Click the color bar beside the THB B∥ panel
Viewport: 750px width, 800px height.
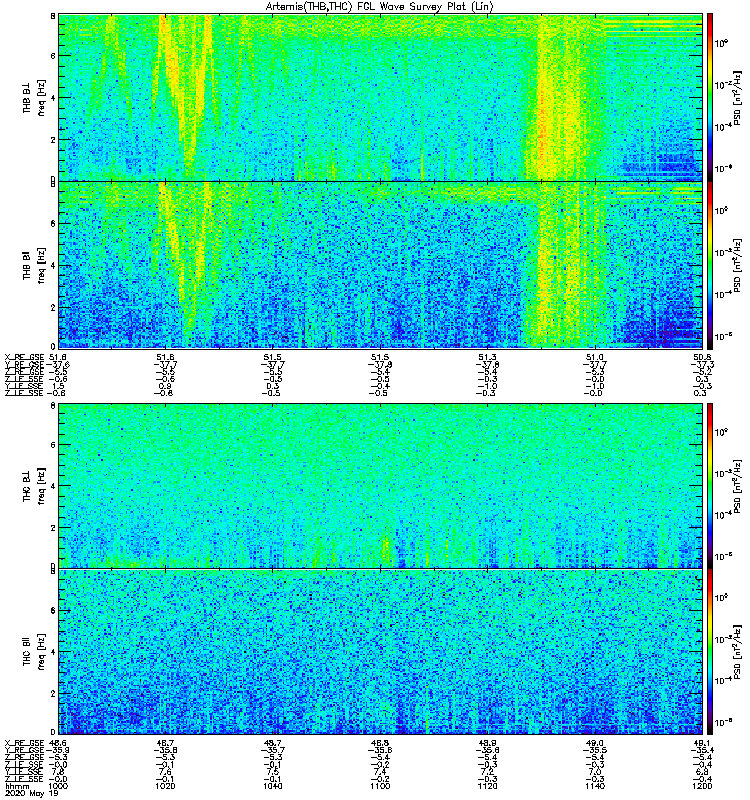(x=710, y=265)
